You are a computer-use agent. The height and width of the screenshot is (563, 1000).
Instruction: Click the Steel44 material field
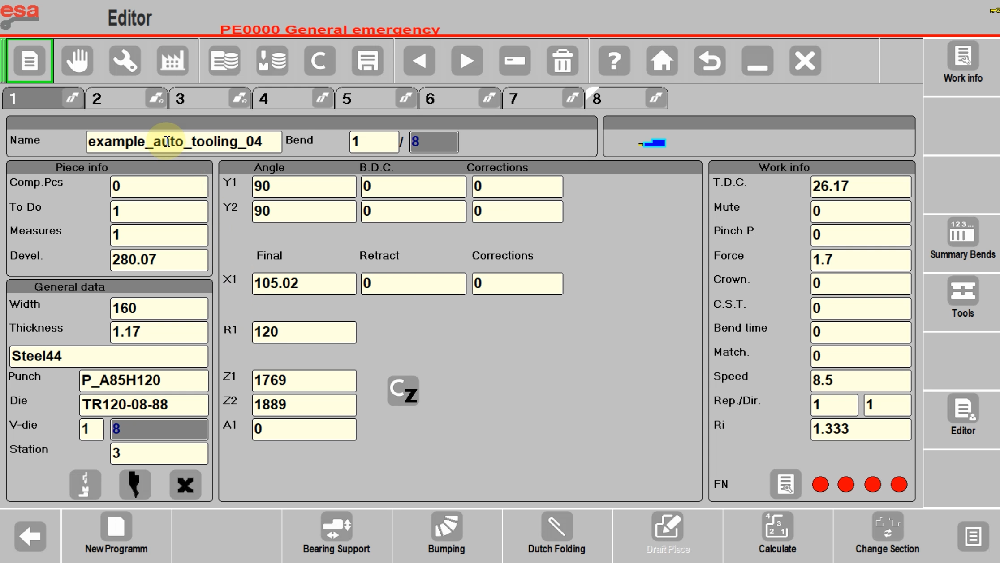pyautogui.click(x=108, y=356)
